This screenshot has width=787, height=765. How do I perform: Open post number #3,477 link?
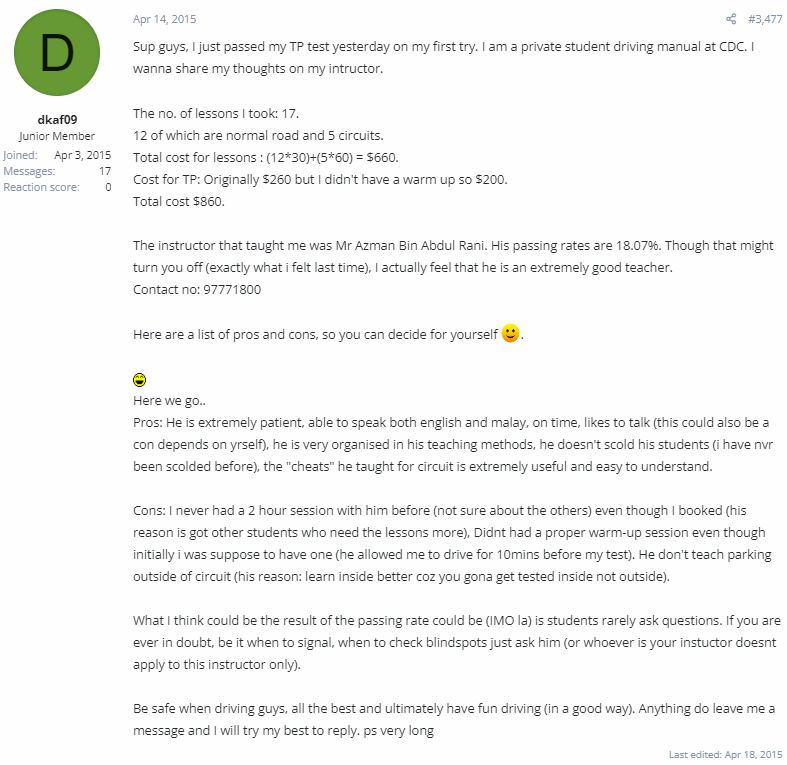coord(765,19)
